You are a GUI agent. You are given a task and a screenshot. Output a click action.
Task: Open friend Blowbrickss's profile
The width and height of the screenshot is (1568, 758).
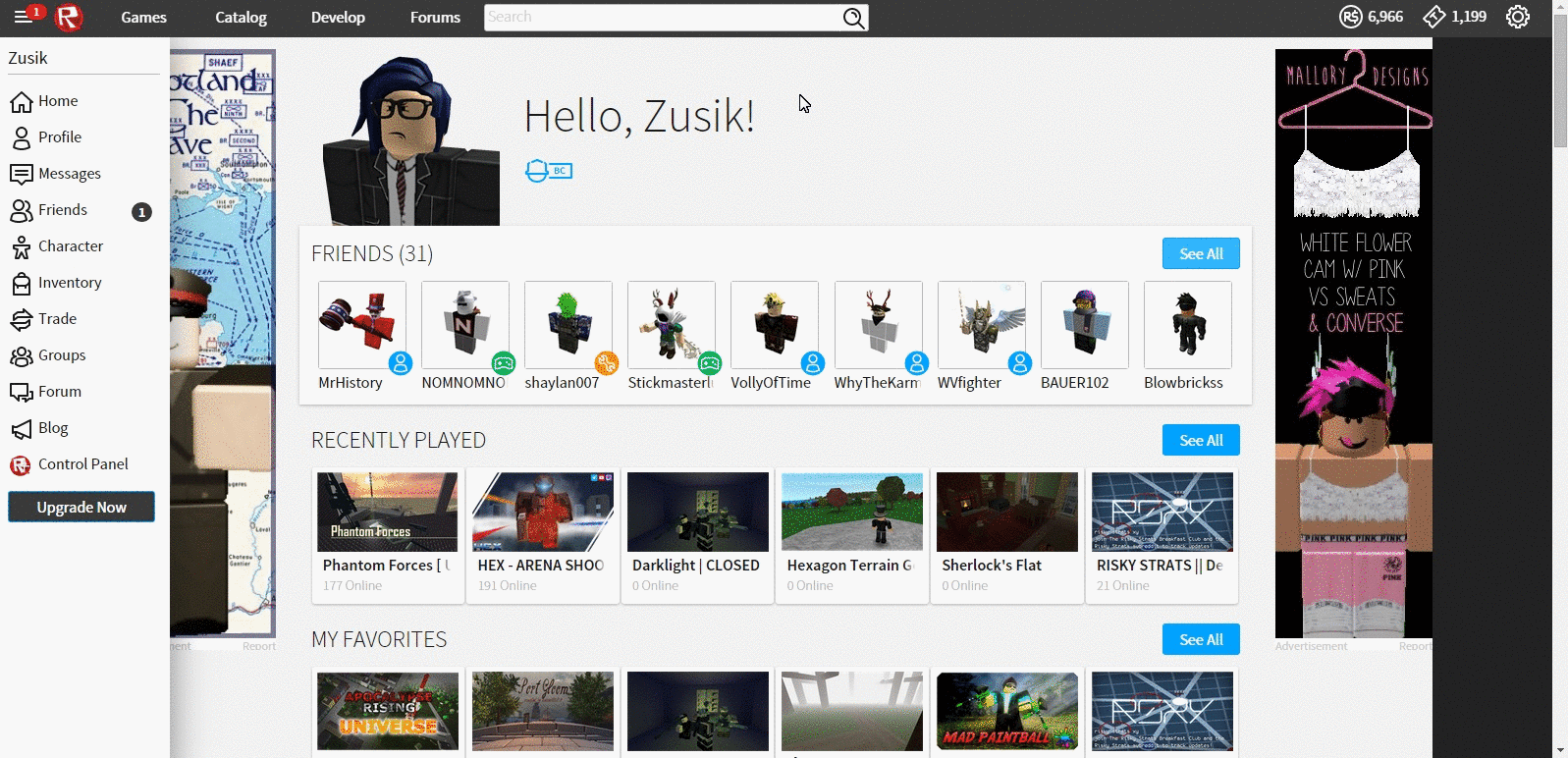1188,337
